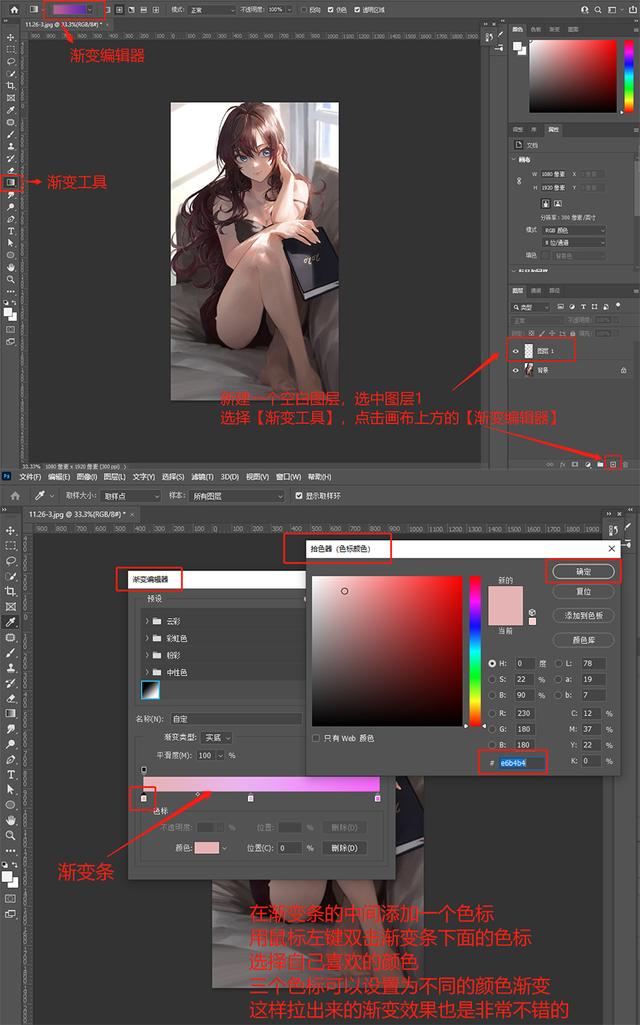This screenshot has height=1025, width=640.
Task: Click the create new layer icon
Action: (612, 464)
